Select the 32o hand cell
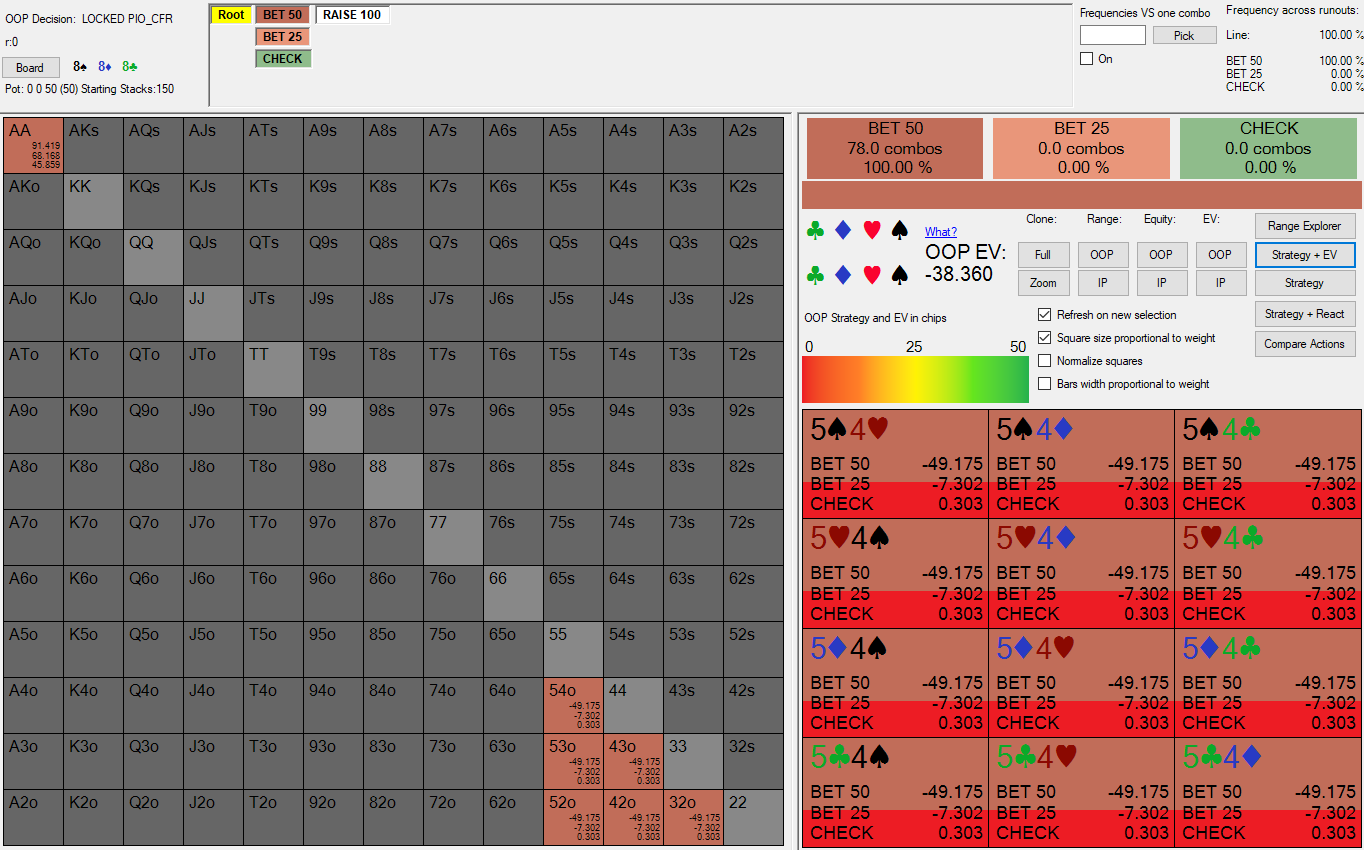The image size is (1364, 850). coord(693,818)
